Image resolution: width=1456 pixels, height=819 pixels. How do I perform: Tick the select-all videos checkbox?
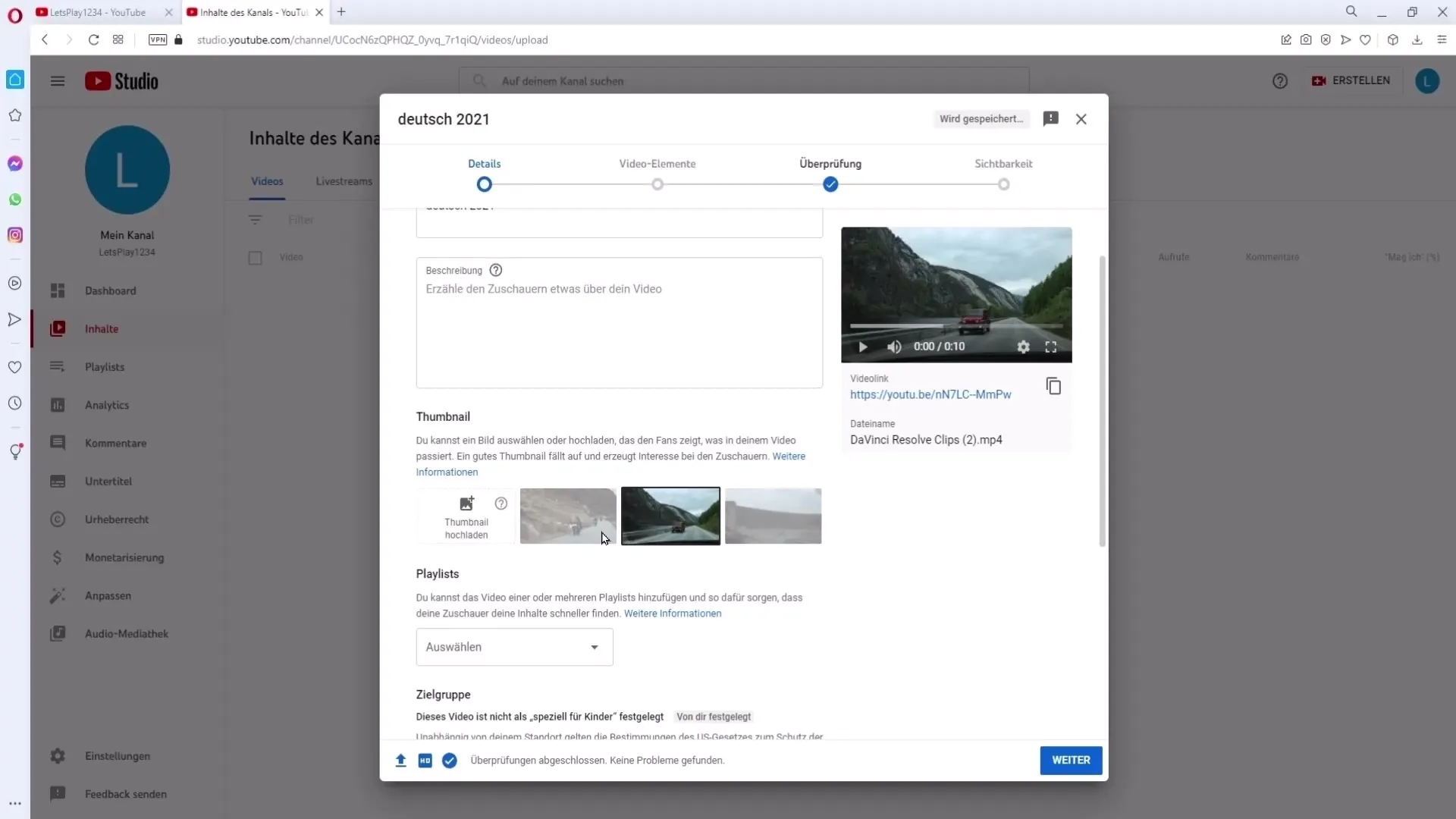[256, 258]
